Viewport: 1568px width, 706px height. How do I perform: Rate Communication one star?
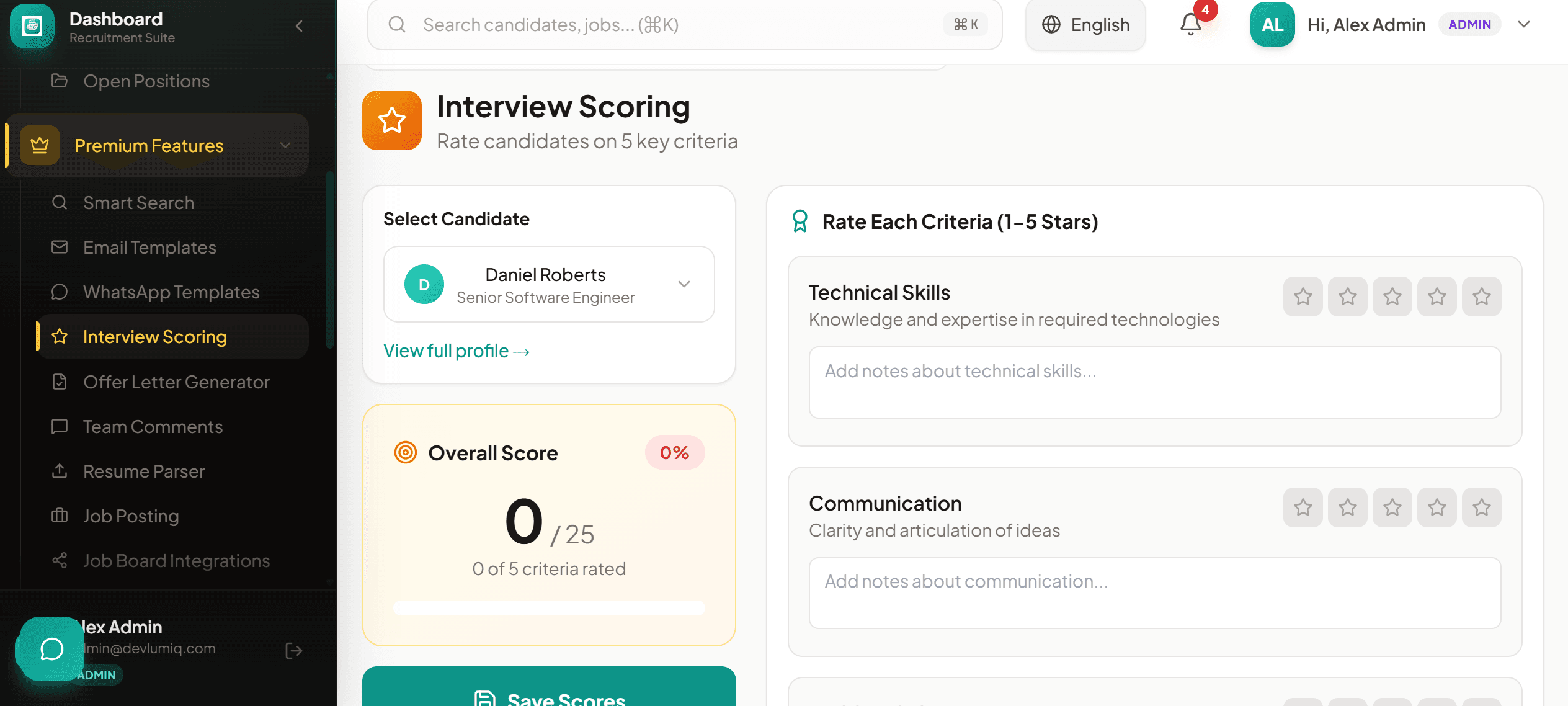pos(1303,507)
